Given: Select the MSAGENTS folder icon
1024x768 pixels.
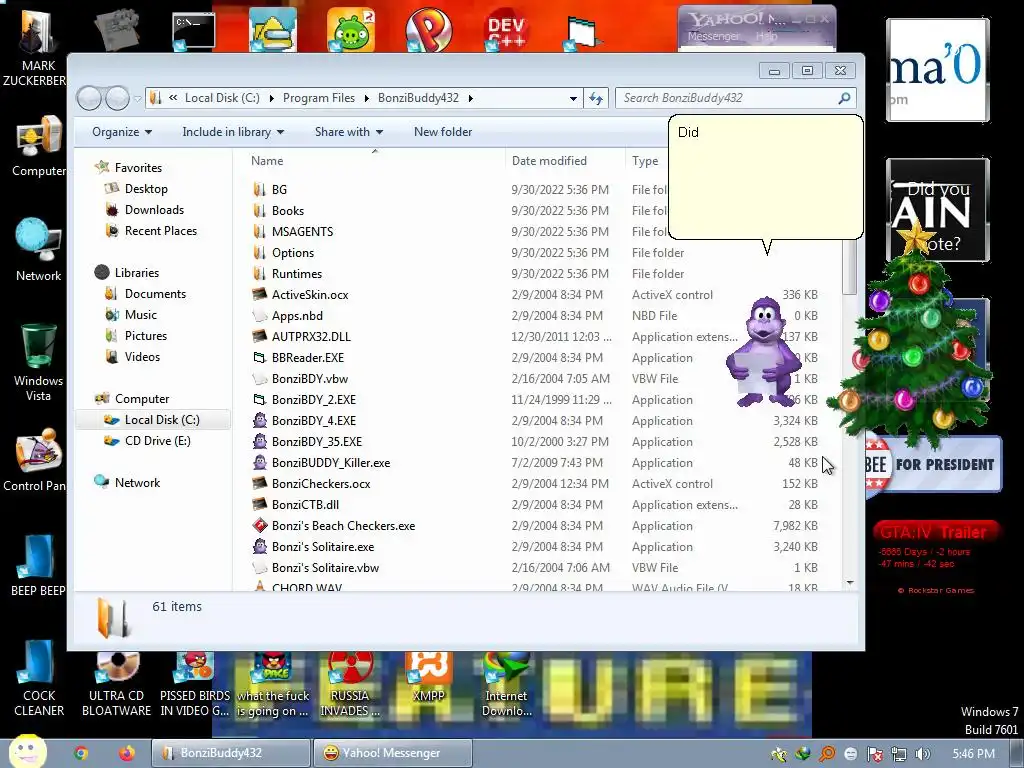Looking at the screenshot, I should 259,231.
